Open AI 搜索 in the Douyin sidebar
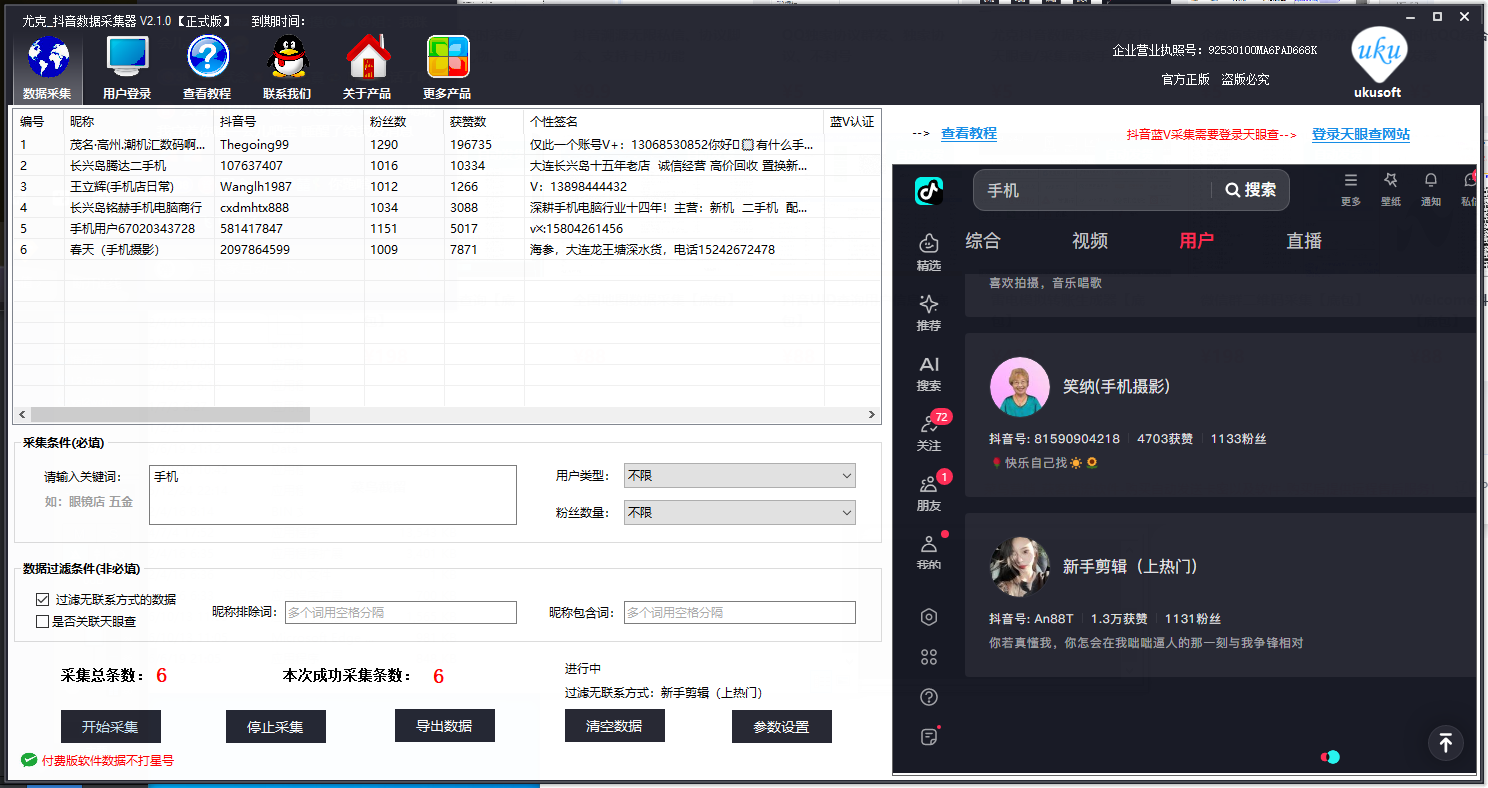1488x788 pixels. tap(929, 373)
